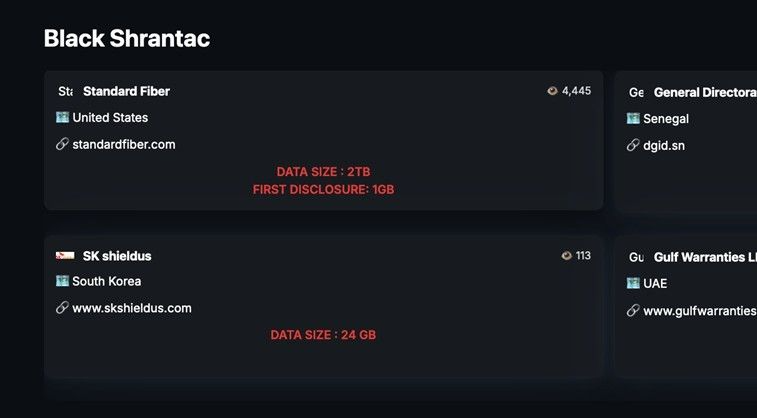Viewport: 757px width, 418px height.
Task: Open the www.gulfwarranties link
Action: [x=699, y=311]
